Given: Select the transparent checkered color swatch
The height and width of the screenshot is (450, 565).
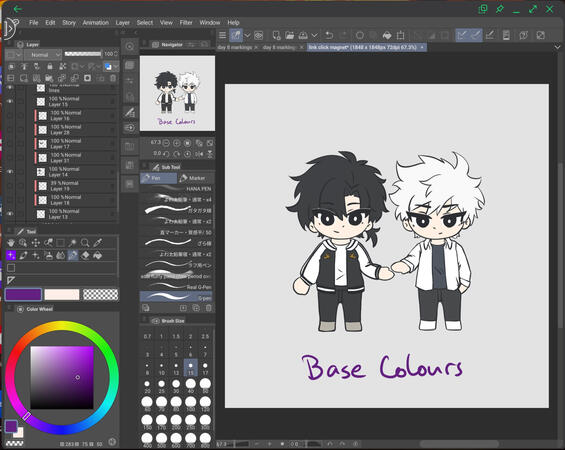Looking at the screenshot, I should [101, 294].
